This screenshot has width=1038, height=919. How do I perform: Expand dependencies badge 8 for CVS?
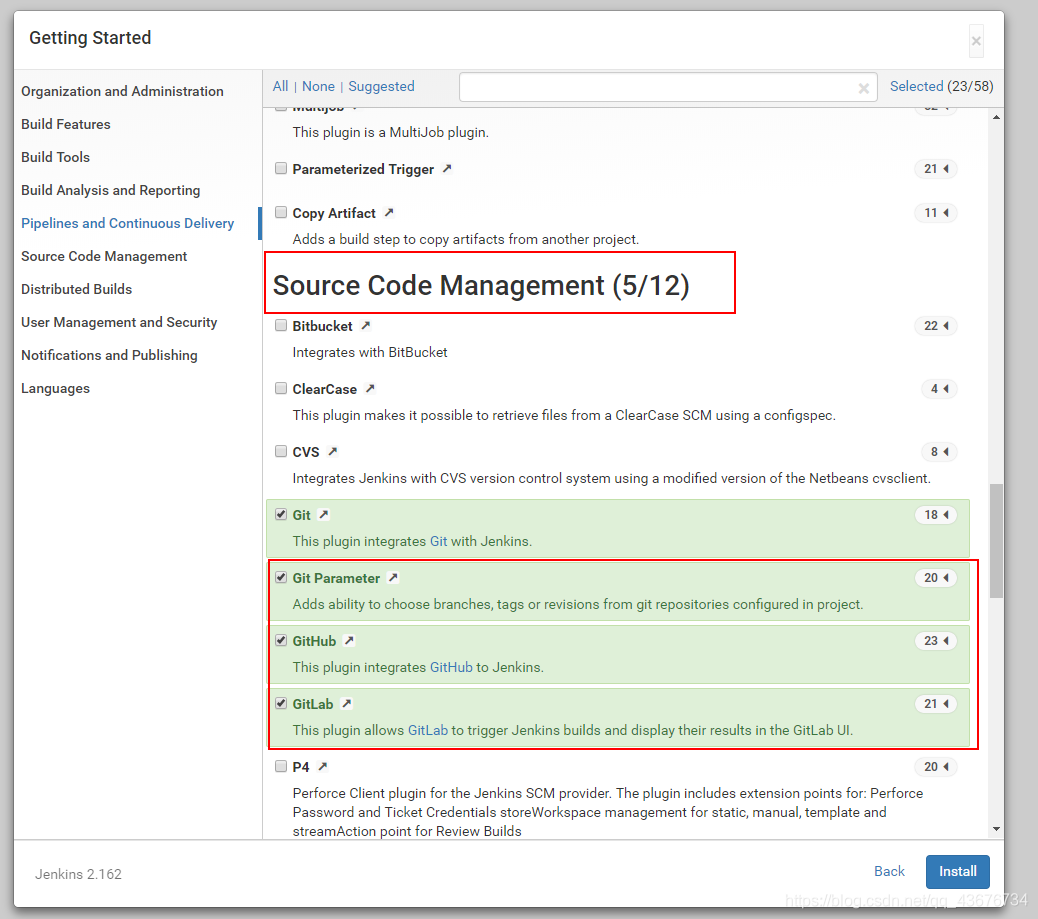pyautogui.click(x=939, y=452)
